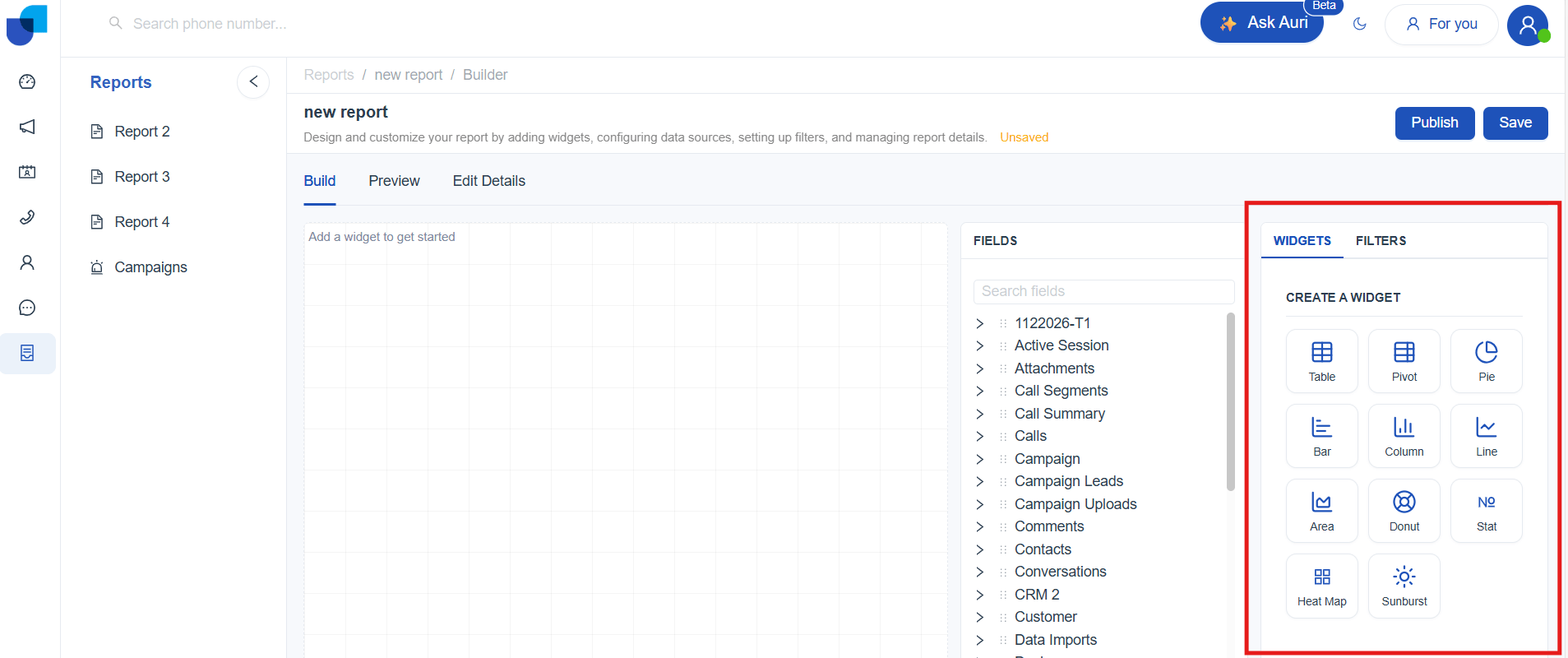Collapse the Reports sidebar panel
The image size is (1568, 658).
coord(253,81)
